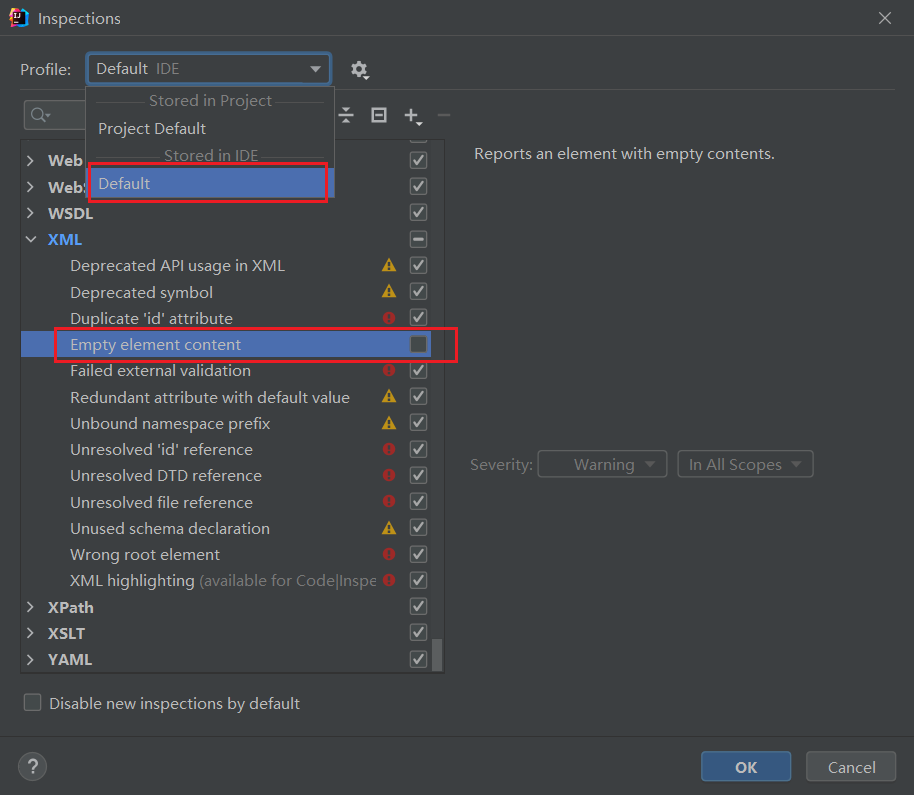Viewport: 914px width, 795px height.
Task: Click the IntelliJ logo in title bar
Action: (19, 17)
